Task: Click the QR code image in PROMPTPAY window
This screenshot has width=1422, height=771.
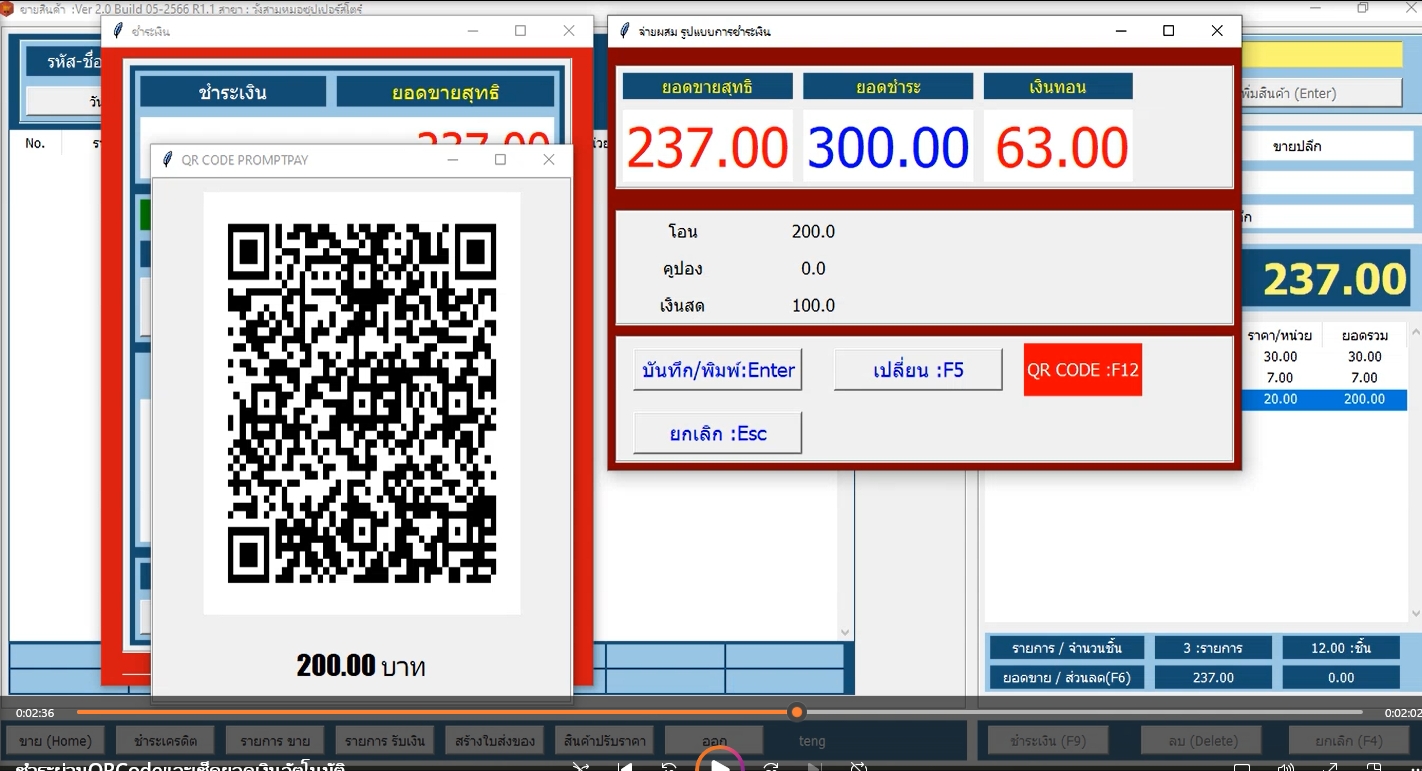Action: [362, 403]
